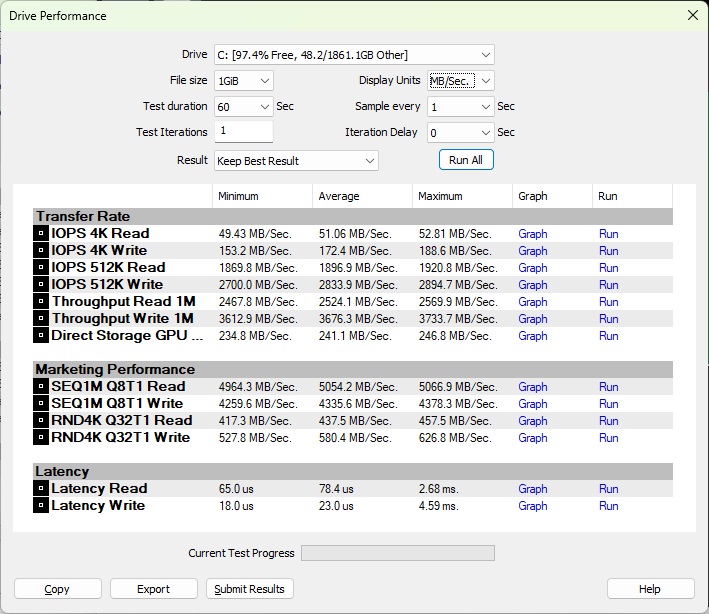Click the icon beside IOPS 4K Read
The width and height of the screenshot is (709, 614).
pyautogui.click(x=41, y=234)
